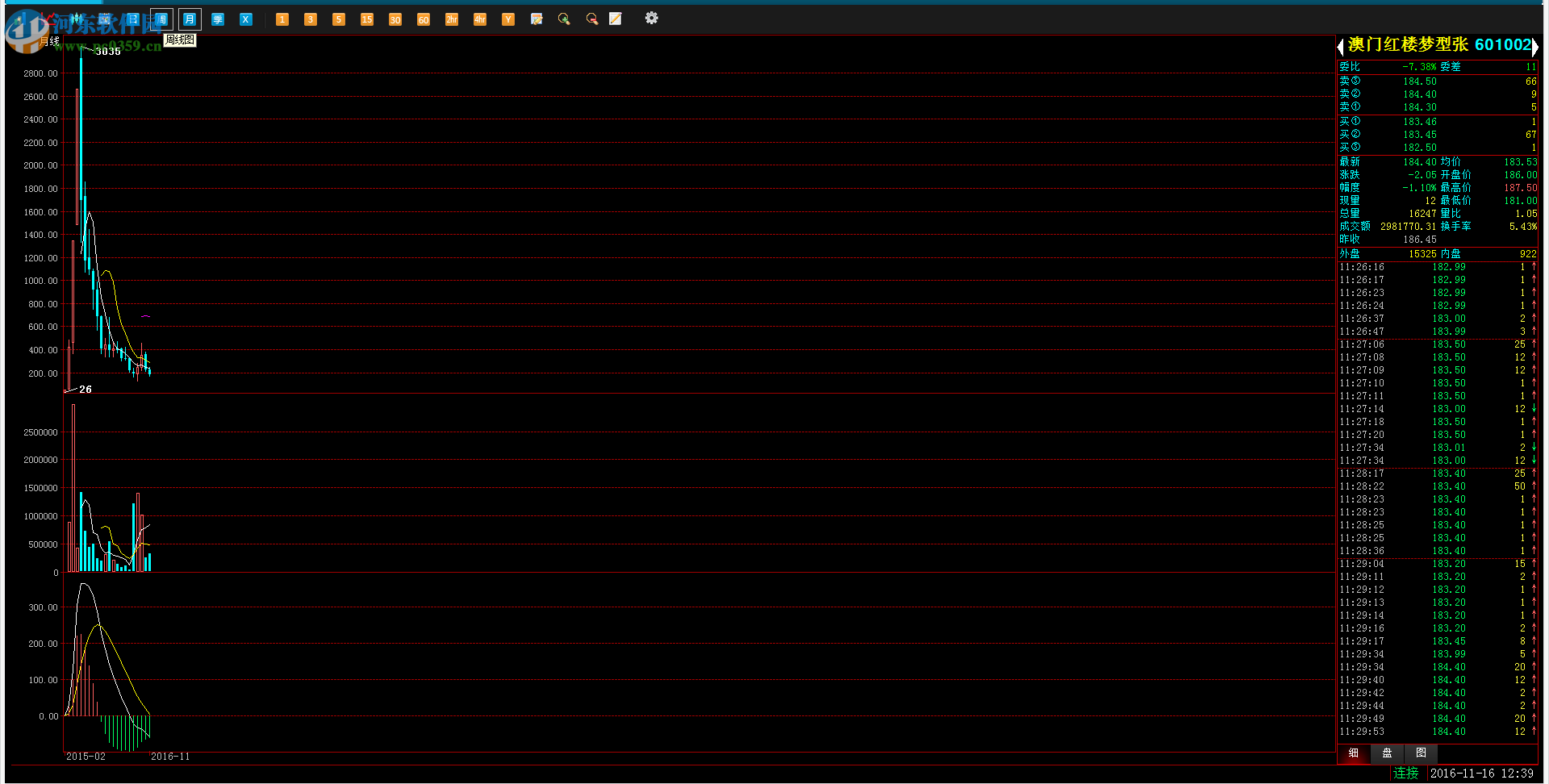Switch to the weekly chart (周) button

161,19
